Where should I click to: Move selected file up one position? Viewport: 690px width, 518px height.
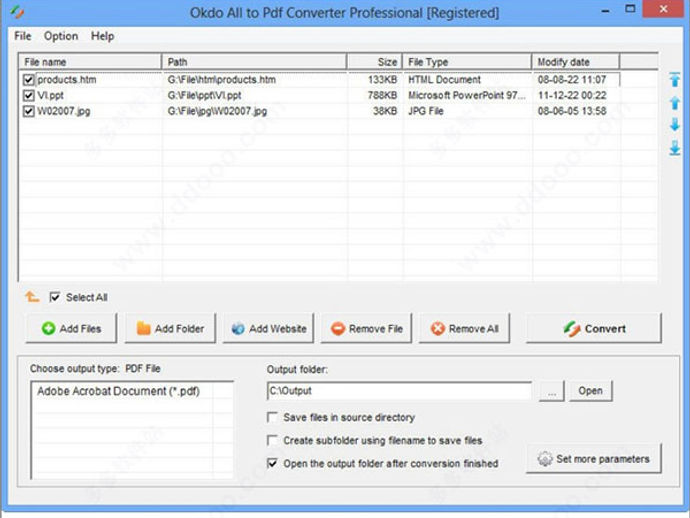coord(674,103)
